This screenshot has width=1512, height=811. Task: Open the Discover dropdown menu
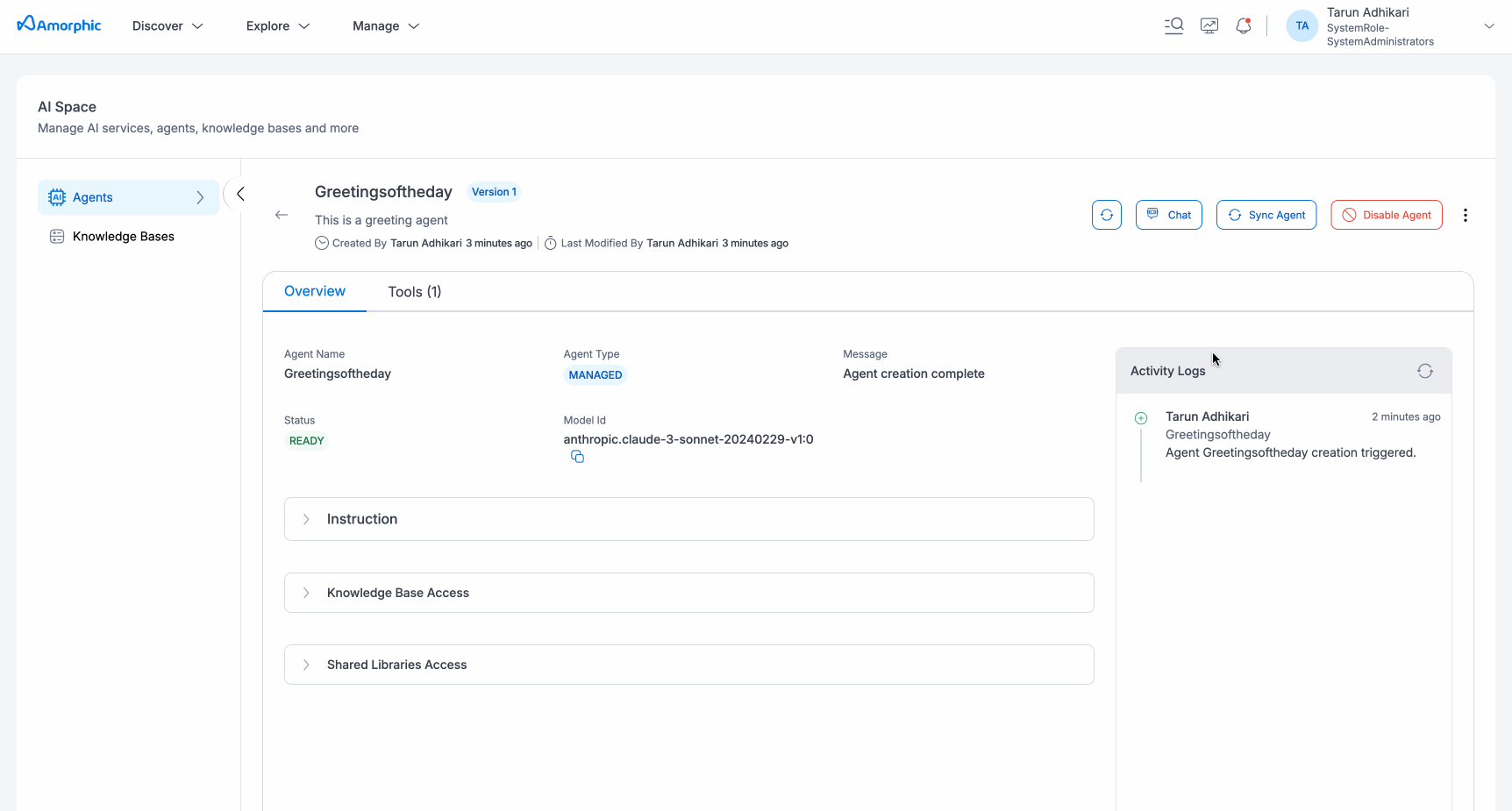(168, 26)
